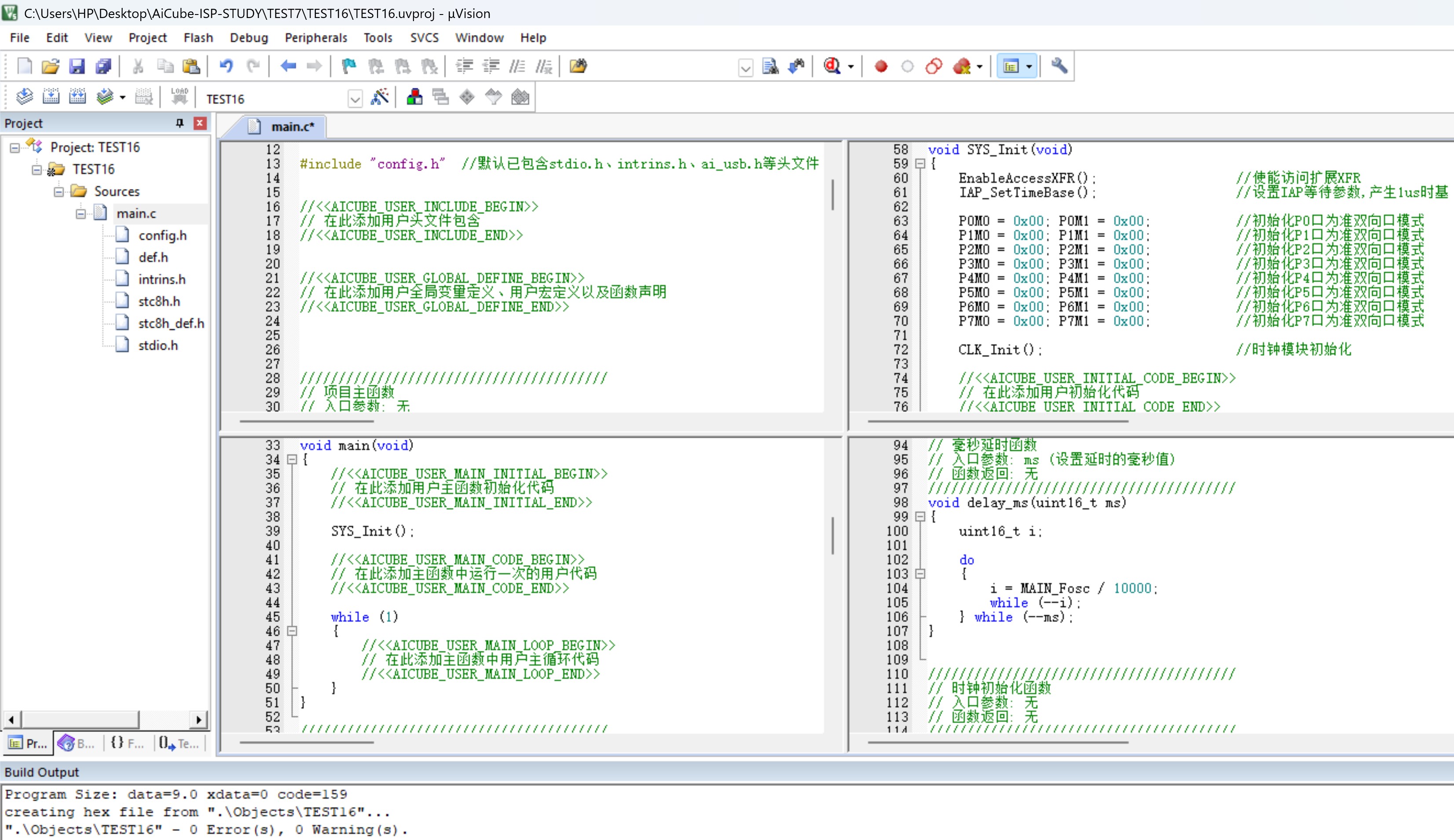1454x840 pixels.
Task: Select stc8h_def.h in the project tree
Action: [171, 324]
